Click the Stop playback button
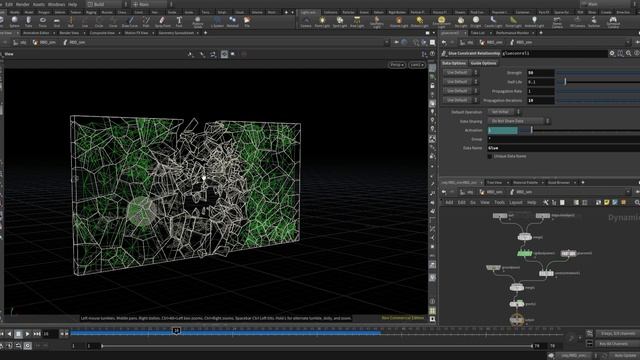The width and height of the screenshot is (640, 360). (18, 334)
